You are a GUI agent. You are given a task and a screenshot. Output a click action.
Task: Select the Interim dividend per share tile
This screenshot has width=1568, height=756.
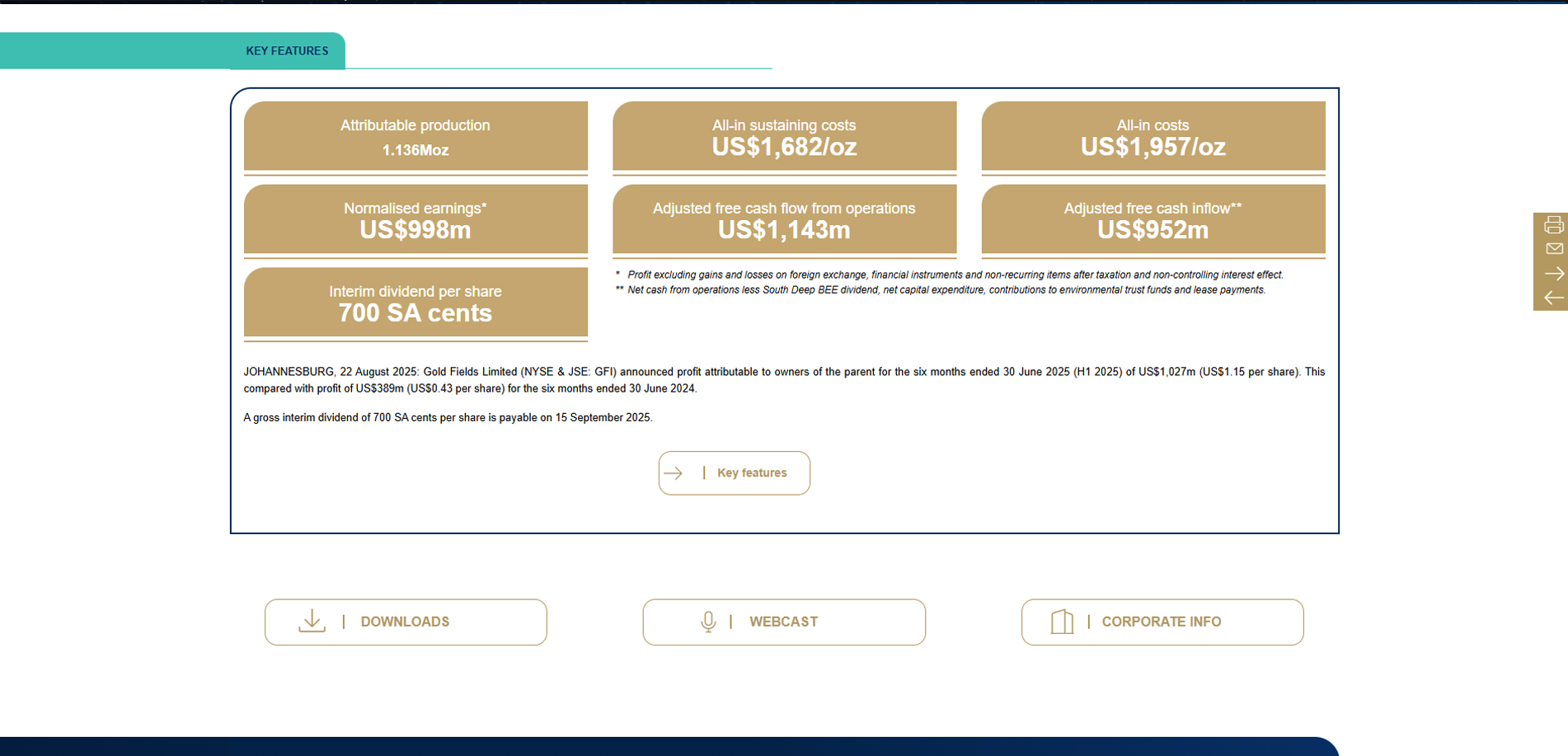click(x=415, y=303)
